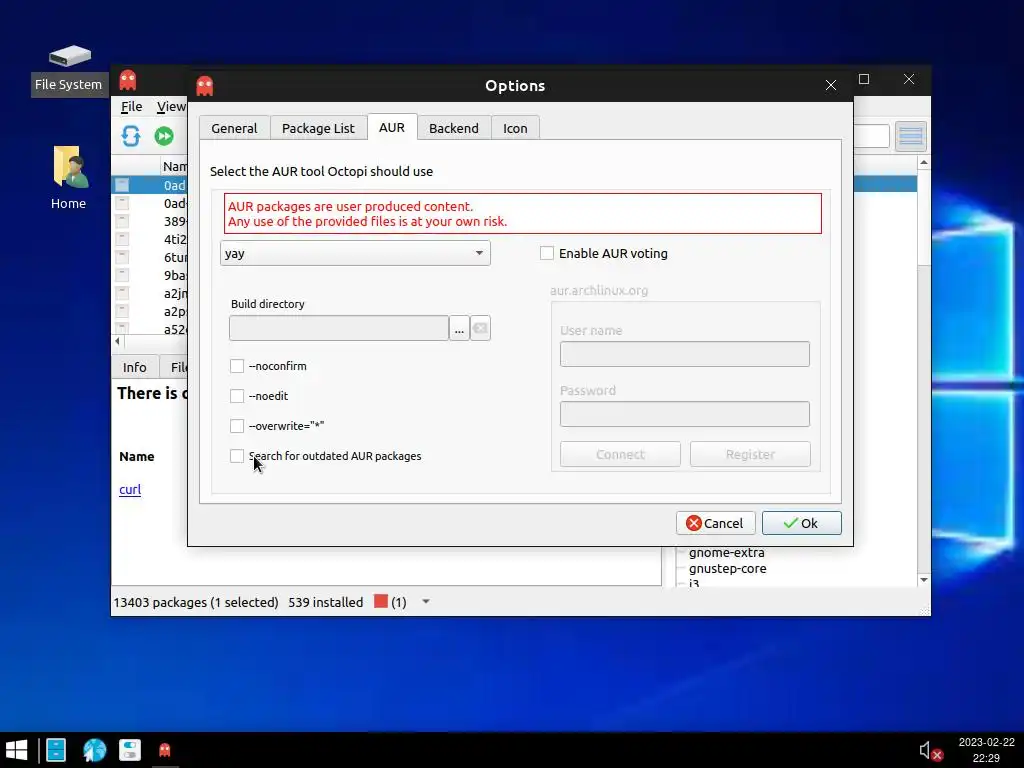
Task: Click the Octopi ghost icon in Options title bar
Action: (204, 86)
